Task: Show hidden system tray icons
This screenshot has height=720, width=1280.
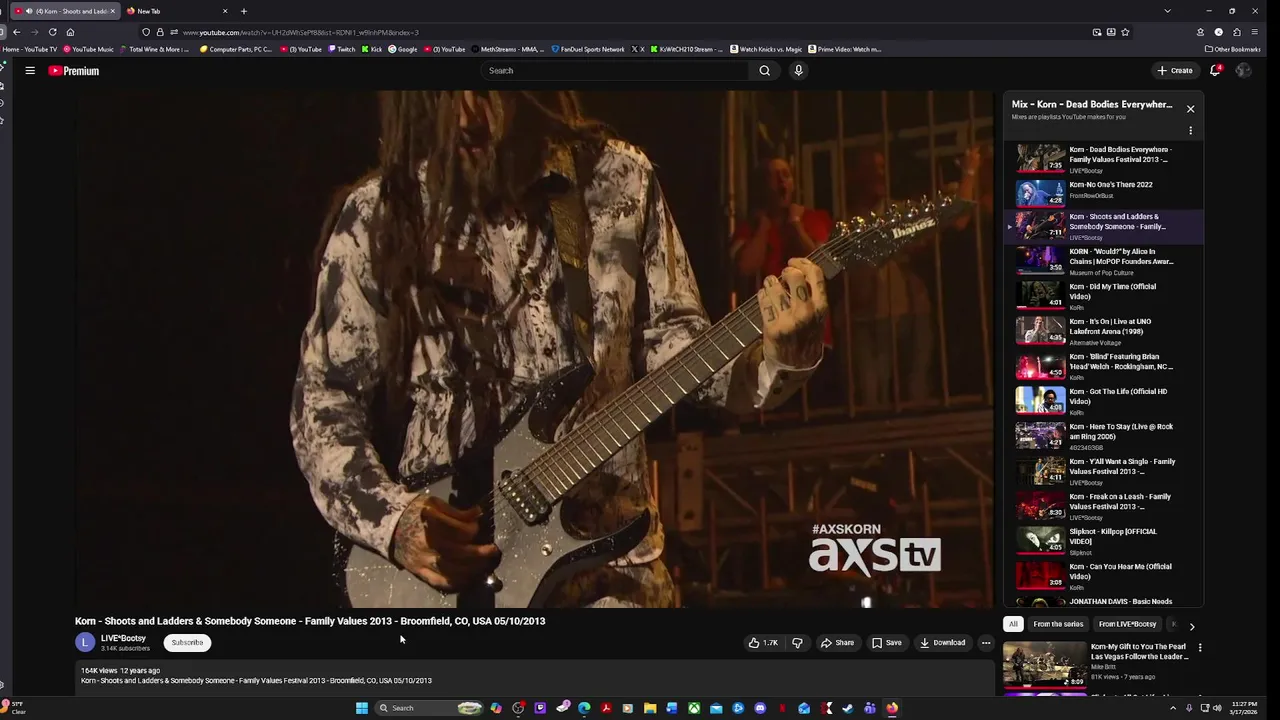Action: coord(1173,708)
